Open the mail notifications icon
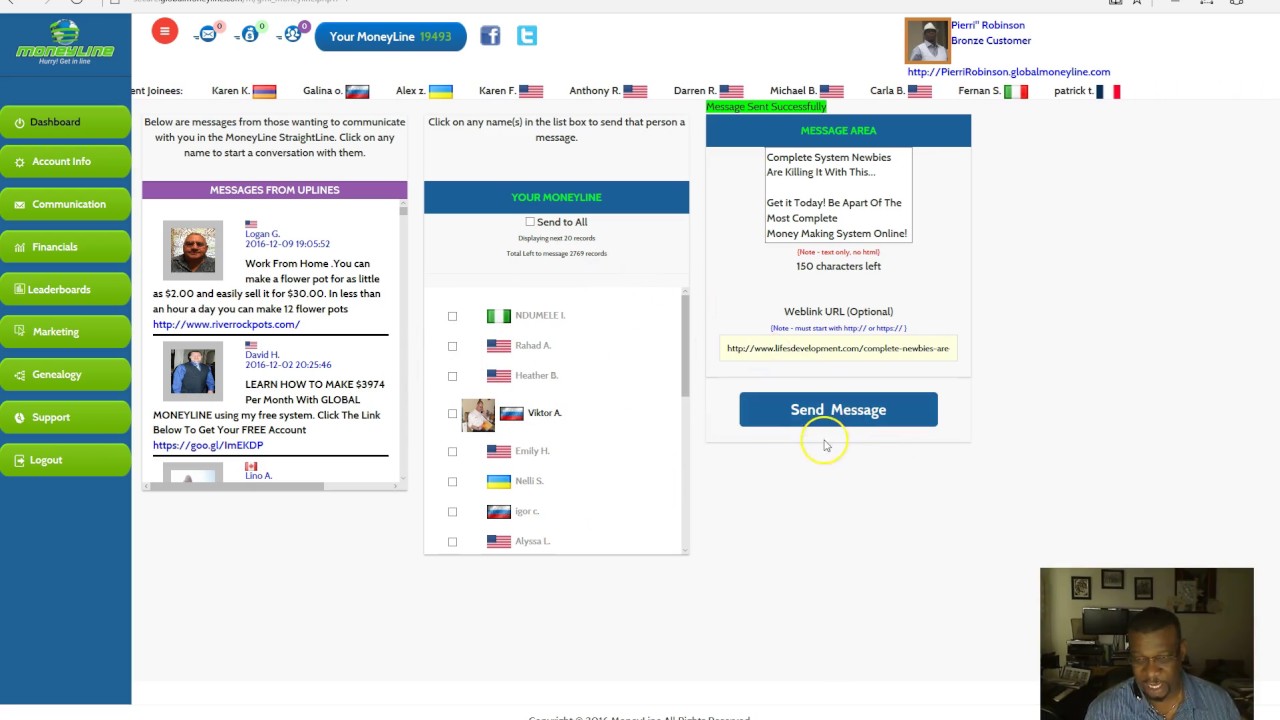 pyautogui.click(x=207, y=35)
